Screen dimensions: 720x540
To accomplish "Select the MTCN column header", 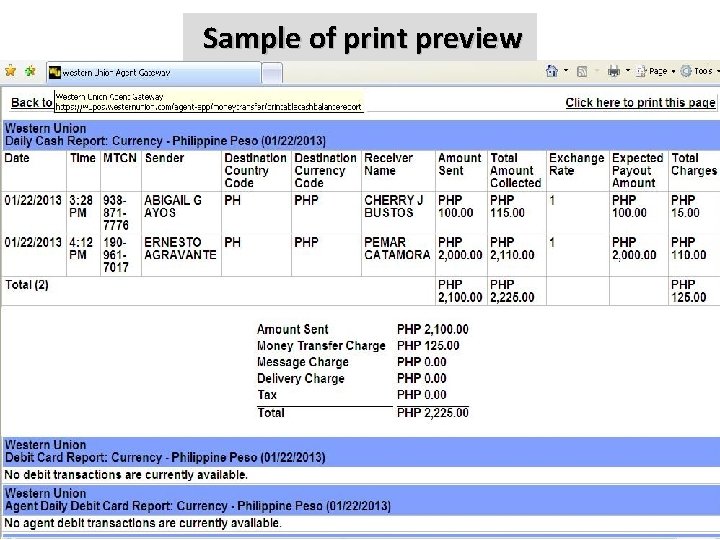I will click(x=120, y=158).
